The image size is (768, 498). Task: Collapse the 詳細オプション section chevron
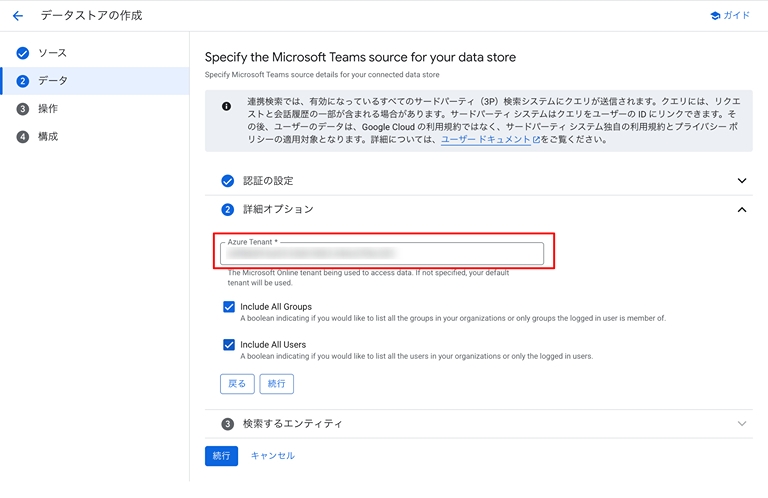pyautogui.click(x=742, y=210)
